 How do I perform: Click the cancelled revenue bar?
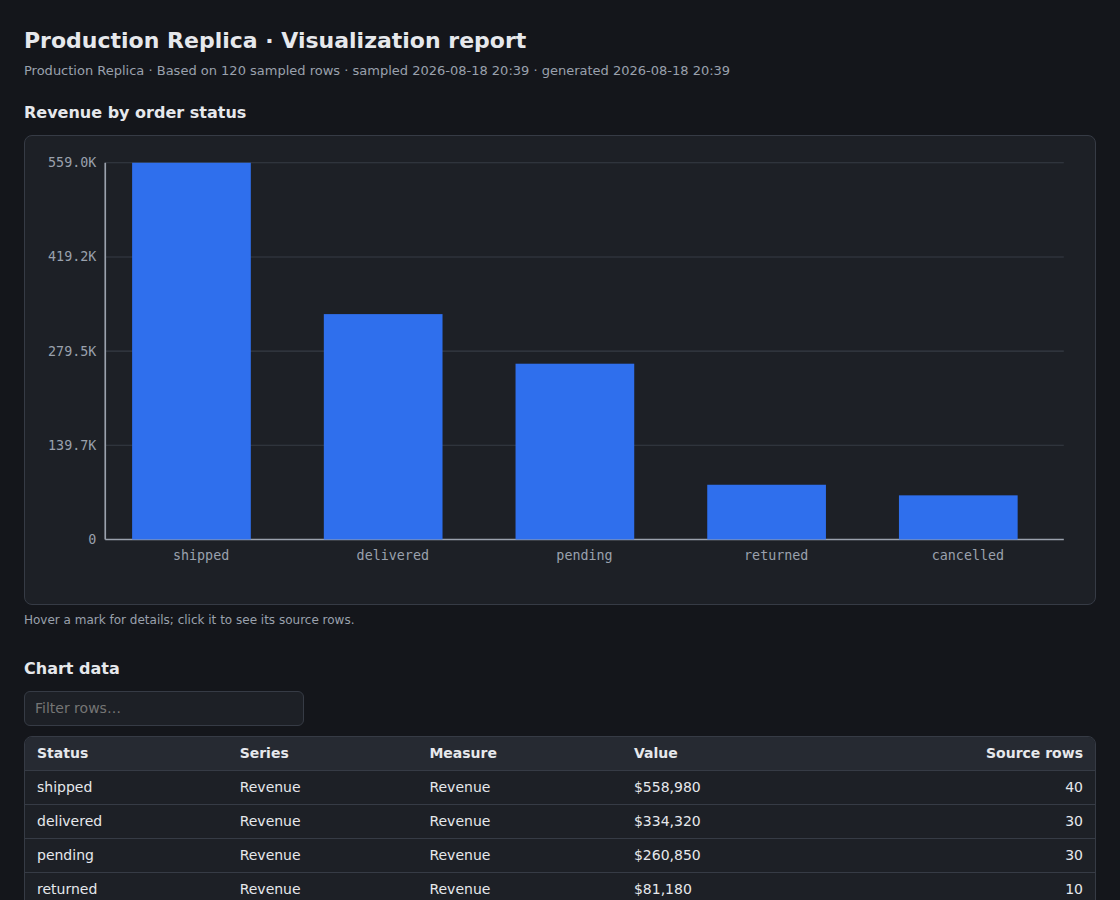pos(958,517)
